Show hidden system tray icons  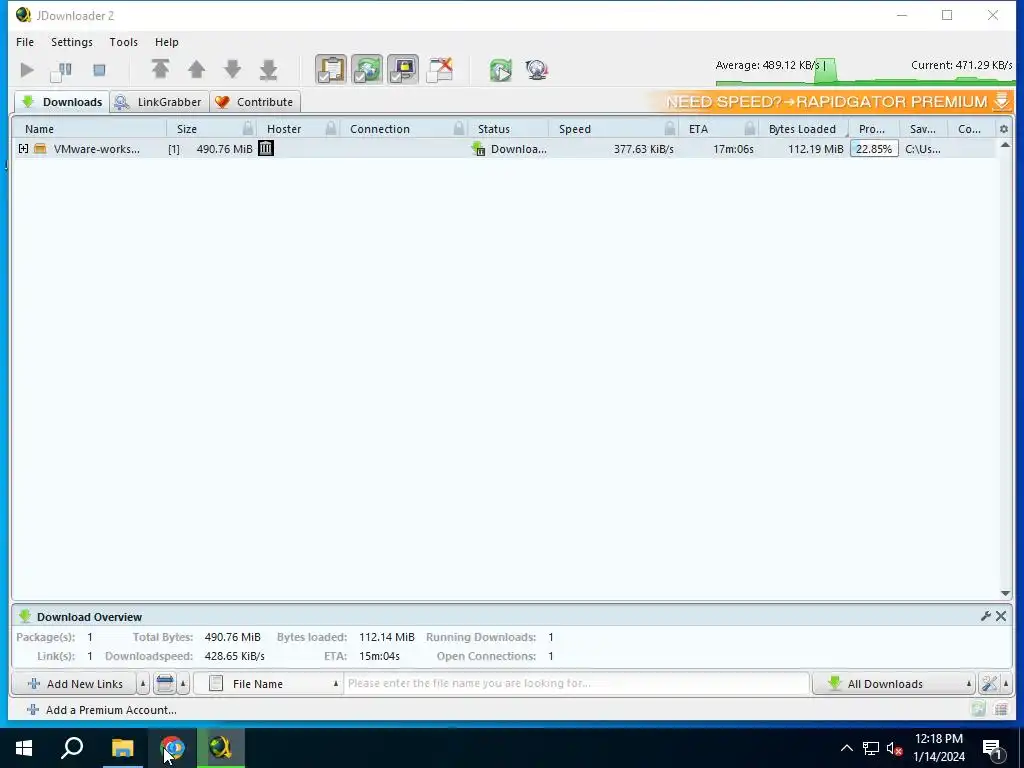(846, 748)
